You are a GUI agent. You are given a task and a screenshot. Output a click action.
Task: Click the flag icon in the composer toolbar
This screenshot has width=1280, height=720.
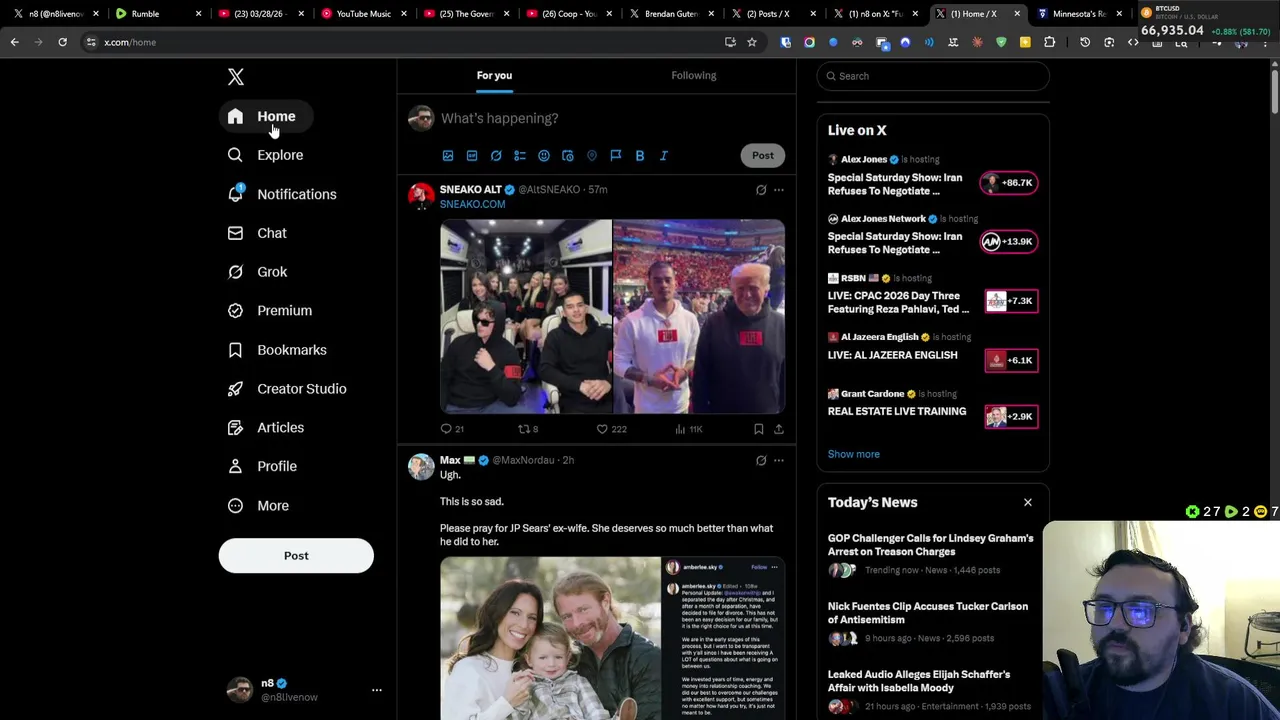coord(616,156)
